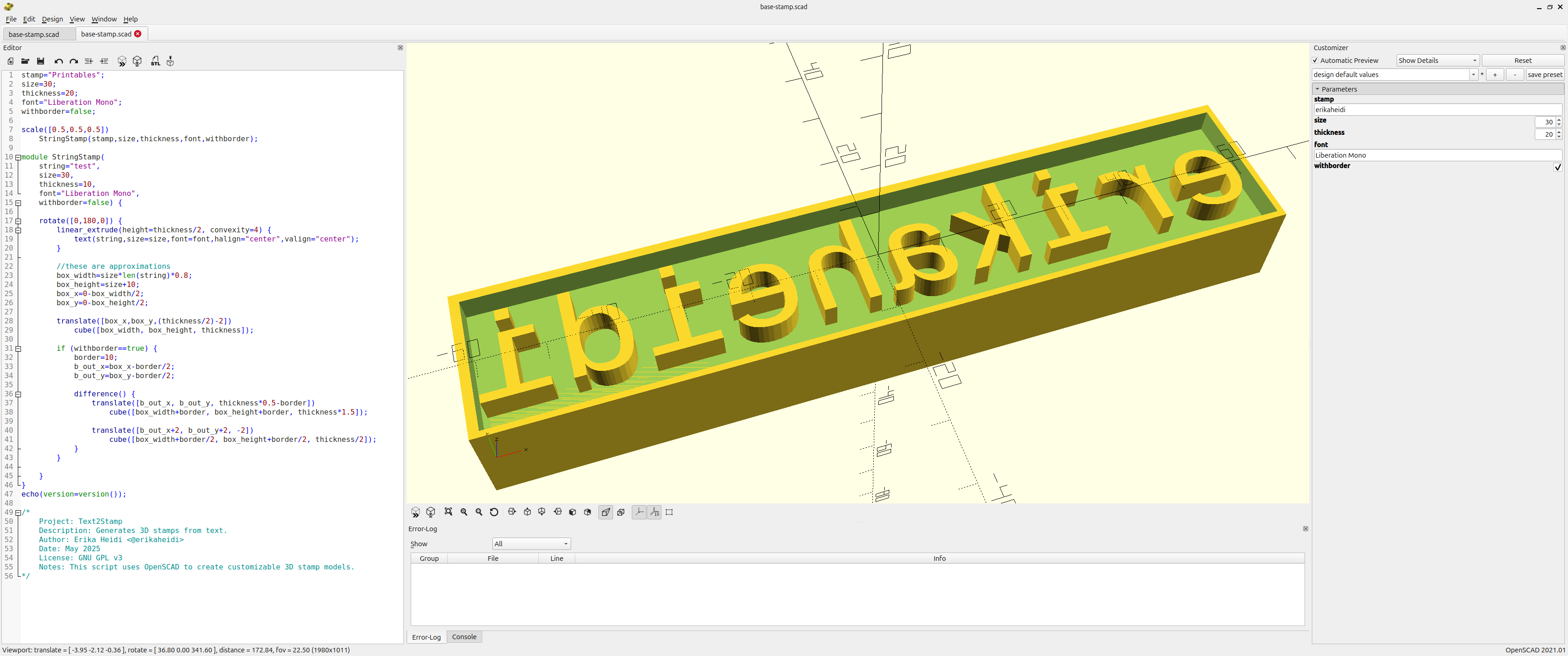Click the Open file folder icon
Viewport: 1568px width, 656px height.
pyautogui.click(x=25, y=61)
